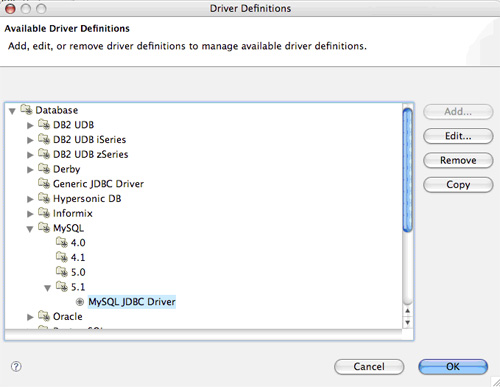This screenshot has height=387, width=500.
Task: Select the DB2 UDB zSeries entry
Action: (91, 154)
